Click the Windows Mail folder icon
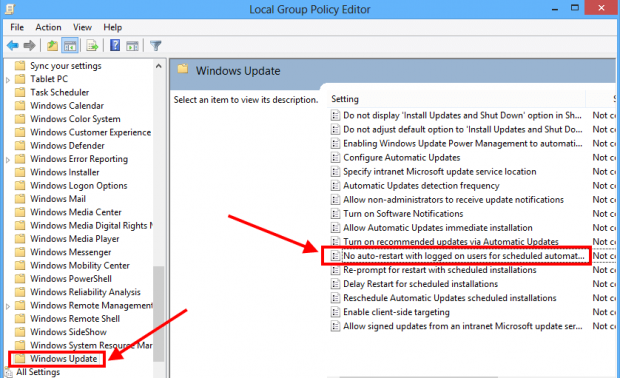 20,199
